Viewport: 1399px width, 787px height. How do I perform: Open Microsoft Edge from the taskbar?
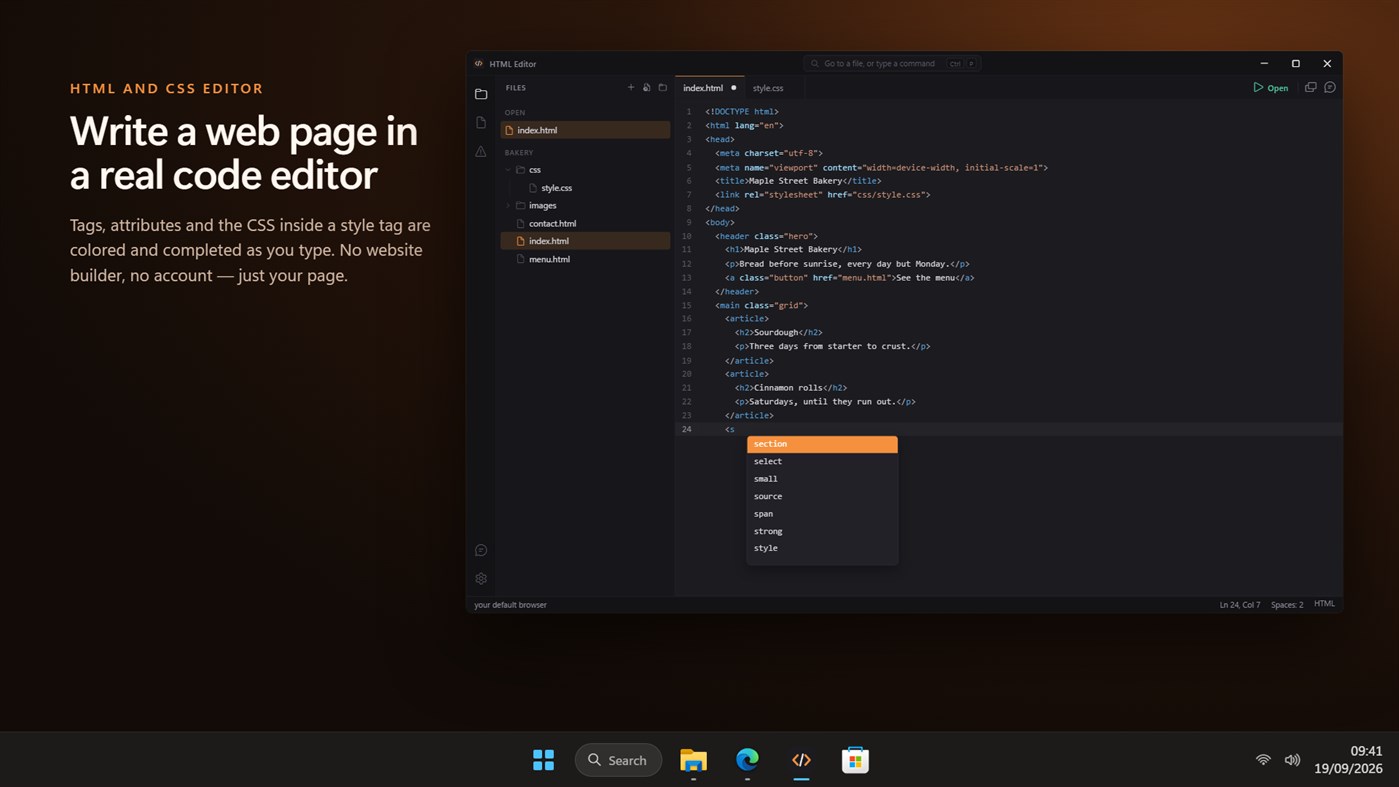(747, 760)
